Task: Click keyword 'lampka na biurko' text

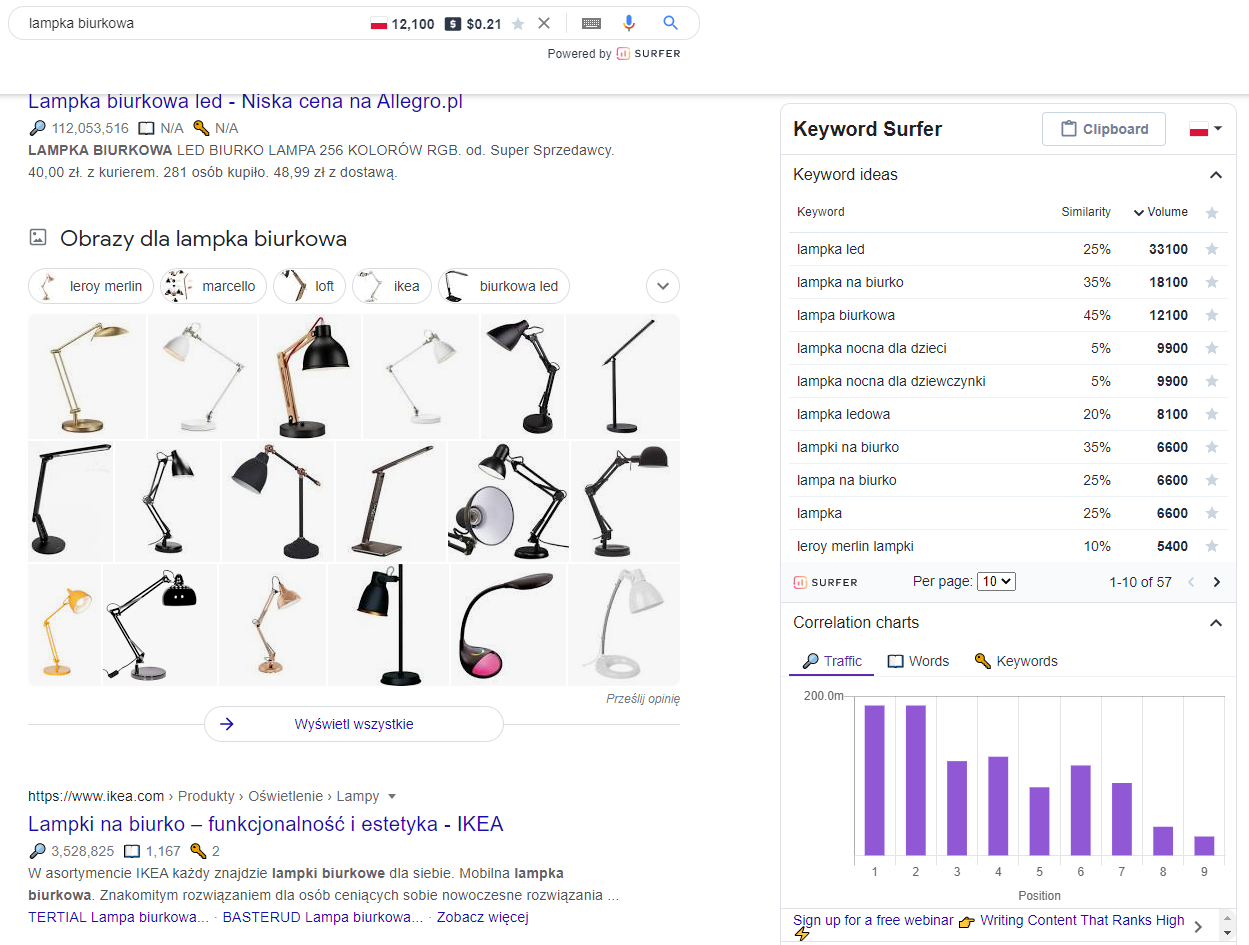Action: 850,282
